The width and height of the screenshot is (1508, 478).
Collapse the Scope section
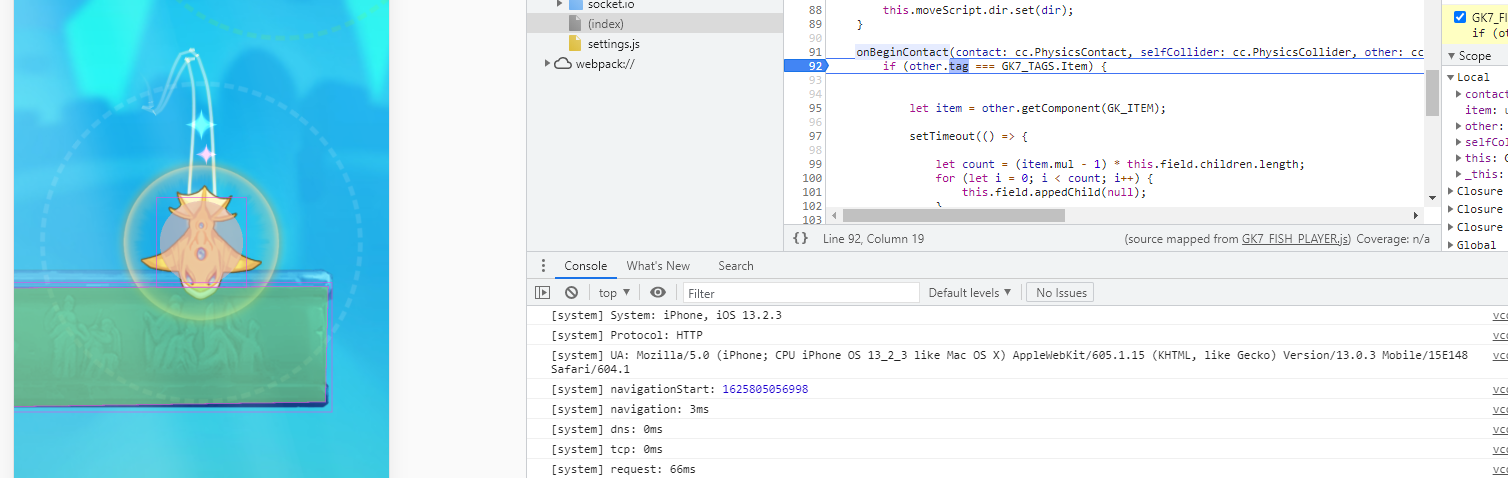pyautogui.click(x=1451, y=56)
